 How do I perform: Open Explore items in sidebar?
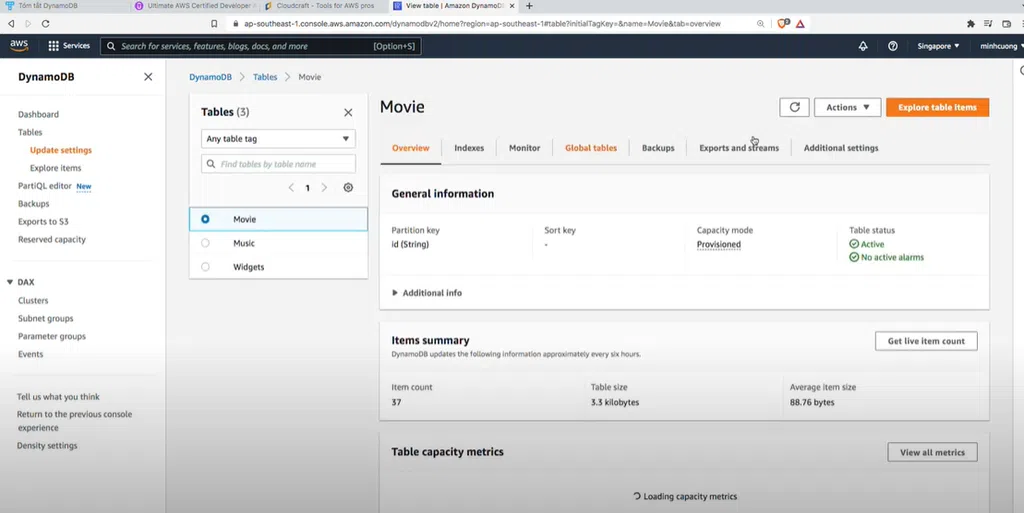click(x=56, y=168)
